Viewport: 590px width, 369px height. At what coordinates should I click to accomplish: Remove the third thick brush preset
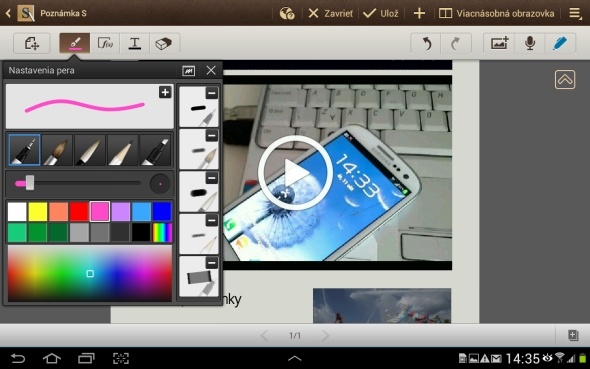point(212,178)
